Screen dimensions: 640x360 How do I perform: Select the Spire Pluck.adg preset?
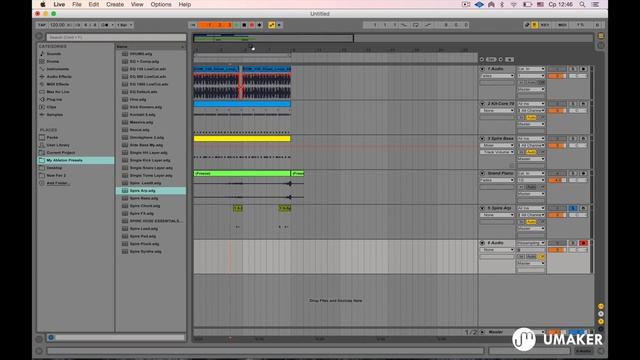144,244
